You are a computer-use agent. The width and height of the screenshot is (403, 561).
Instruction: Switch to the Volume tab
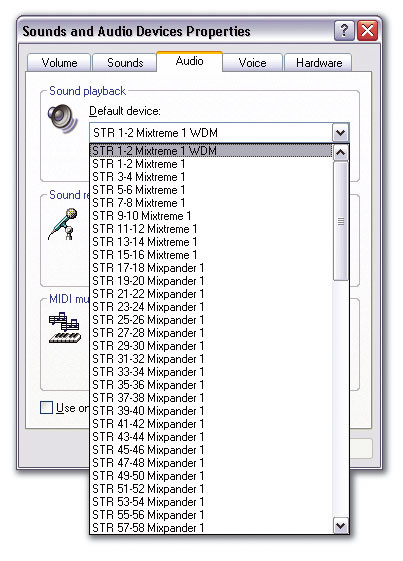(x=59, y=63)
